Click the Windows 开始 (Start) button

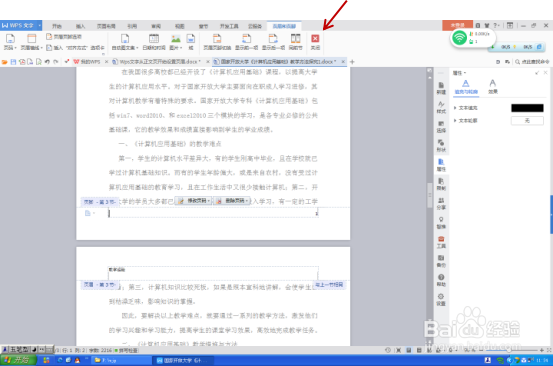coord(18,360)
